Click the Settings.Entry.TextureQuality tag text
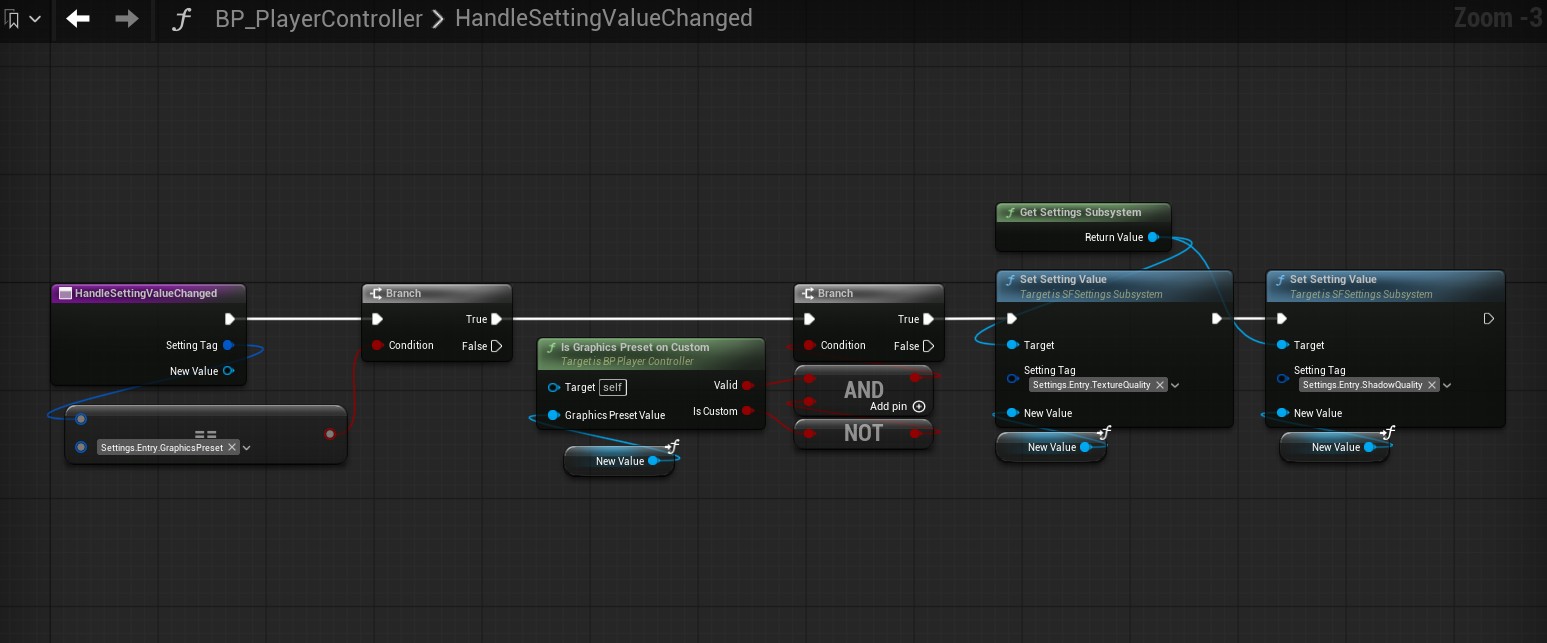The height and width of the screenshot is (643, 1547). pos(1092,385)
